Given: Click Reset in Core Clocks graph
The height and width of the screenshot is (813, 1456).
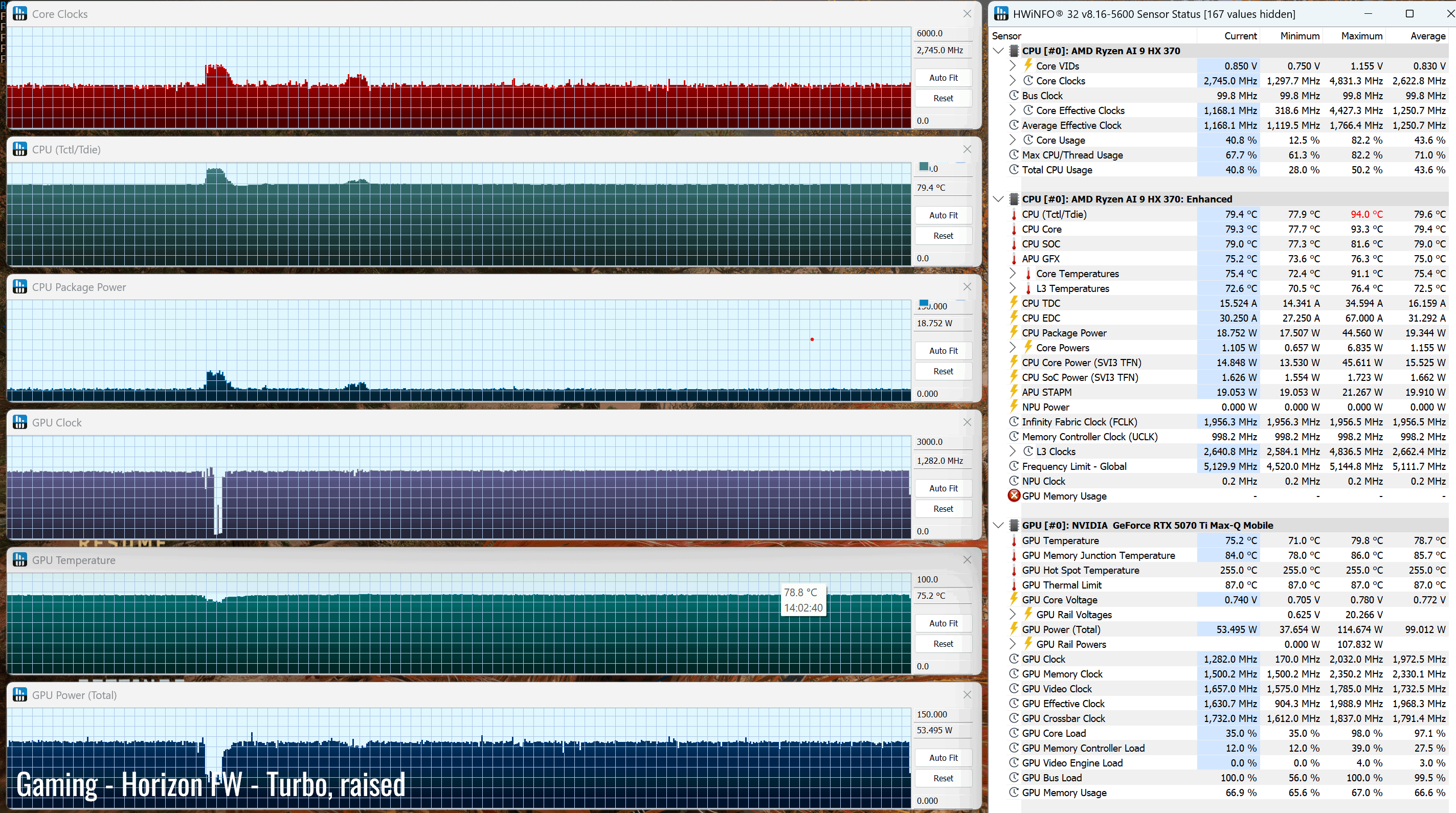Looking at the screenshot, I should pyautogui.click(x=943, y=98).
